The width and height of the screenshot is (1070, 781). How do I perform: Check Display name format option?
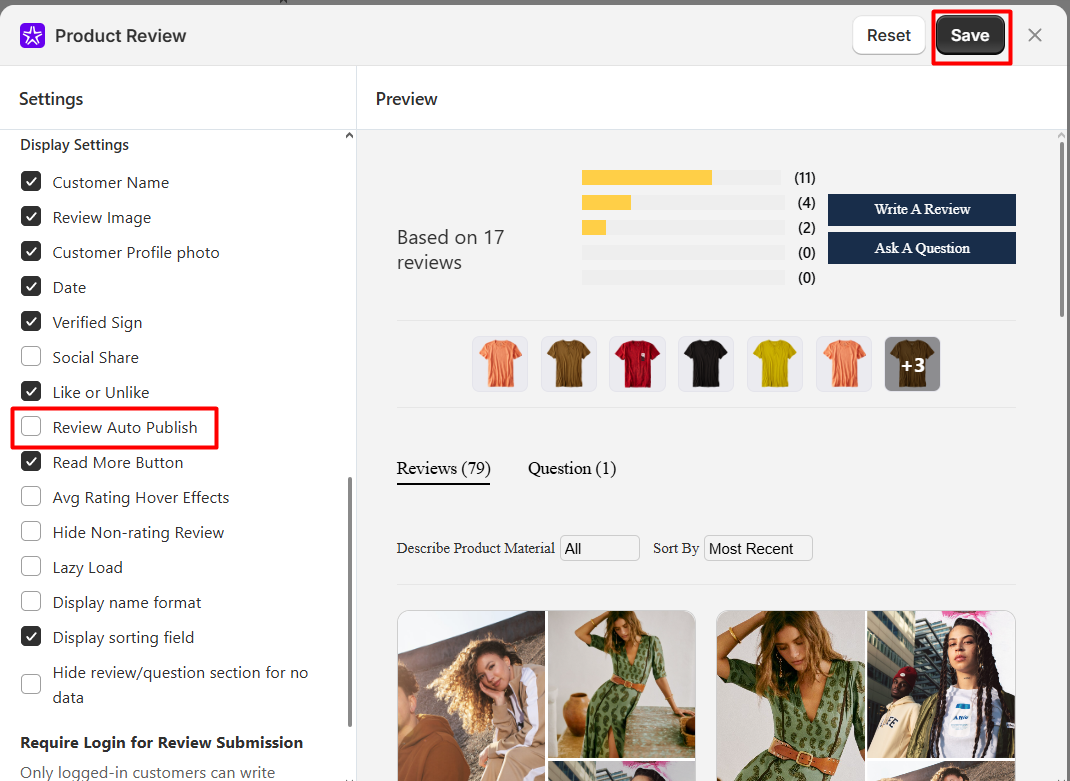[31, 601]
